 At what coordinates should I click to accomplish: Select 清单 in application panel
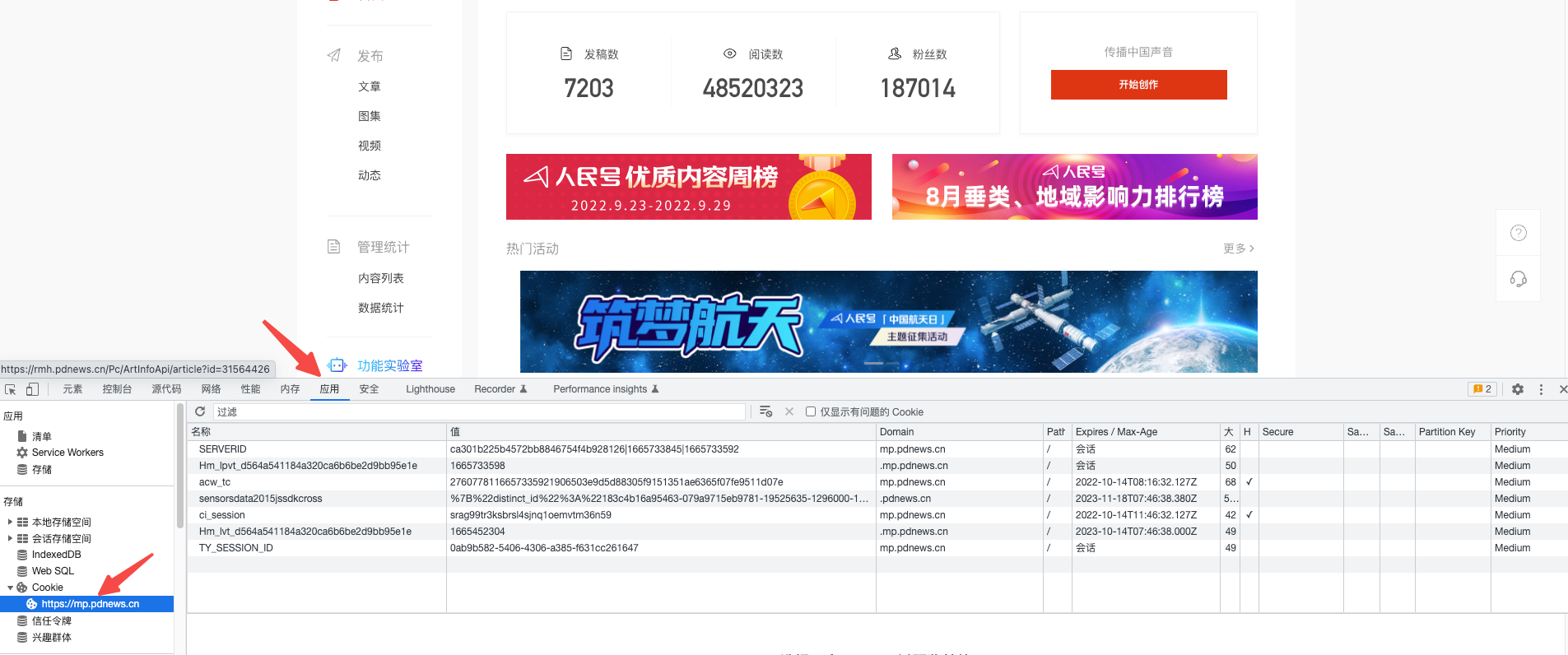pyautogui.click(x=42, y=436)
